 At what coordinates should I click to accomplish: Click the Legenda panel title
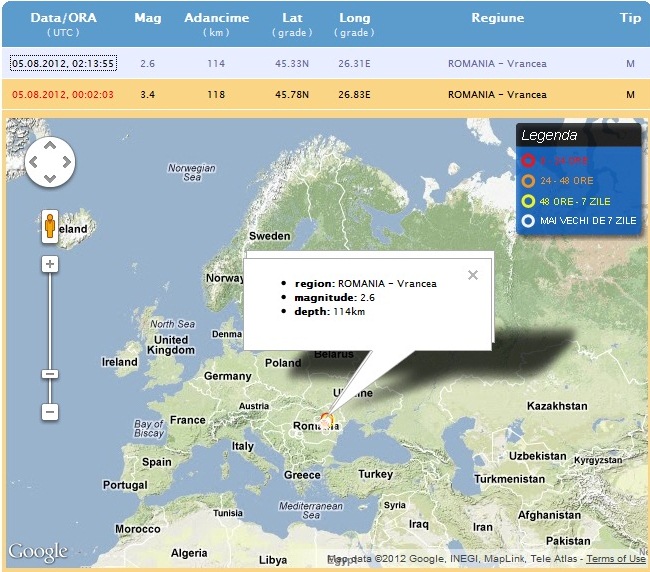[549, 136]
